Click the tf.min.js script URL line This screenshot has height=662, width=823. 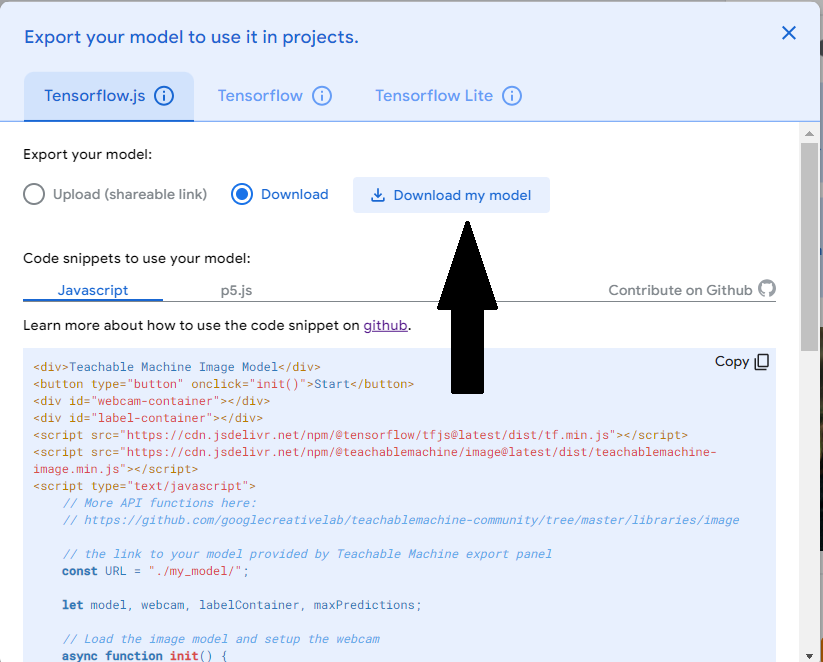361,435
